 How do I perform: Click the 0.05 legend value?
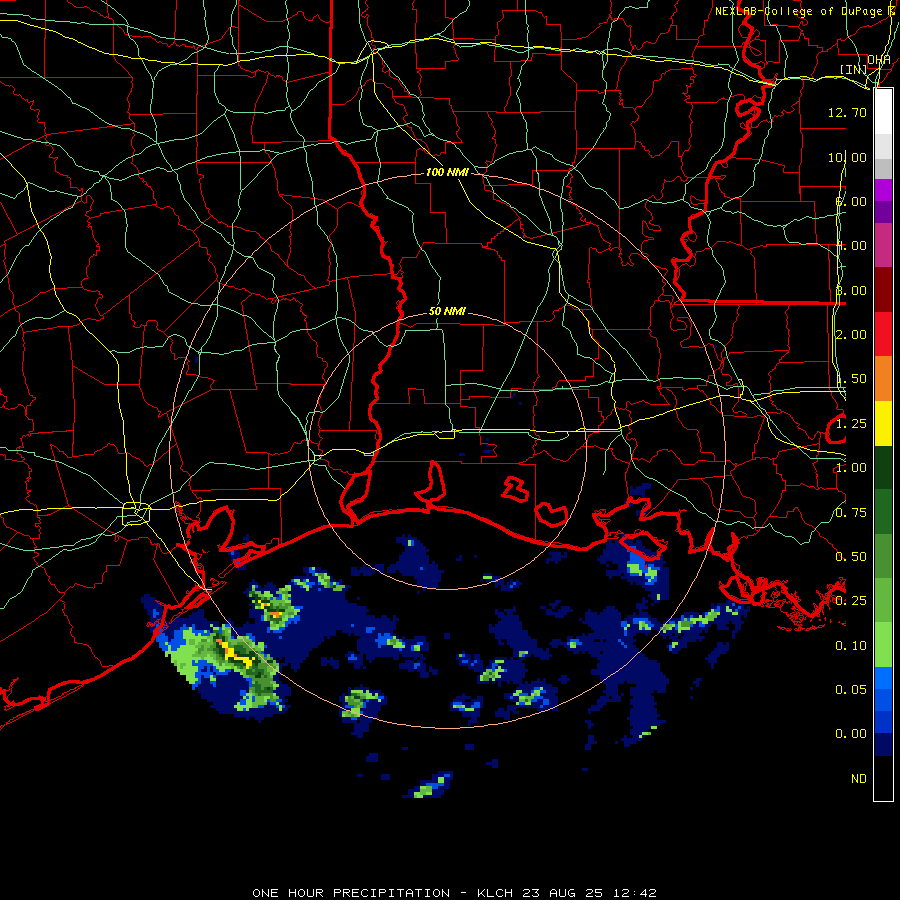click(851, 690)
